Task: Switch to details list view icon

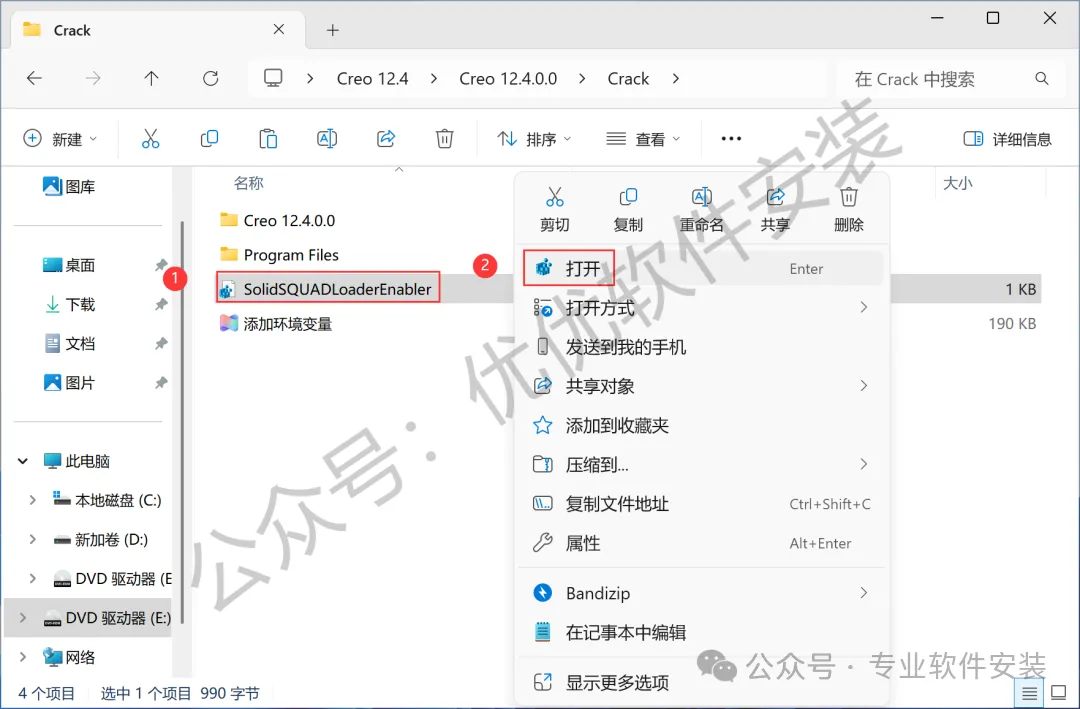Action: point(1029,692)
